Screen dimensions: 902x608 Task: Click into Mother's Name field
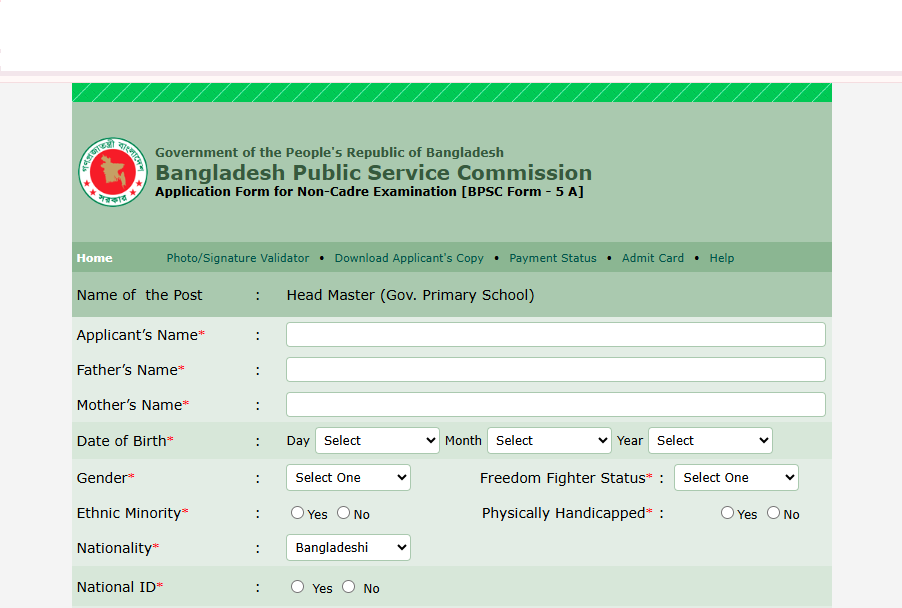[x=555, y=405]
